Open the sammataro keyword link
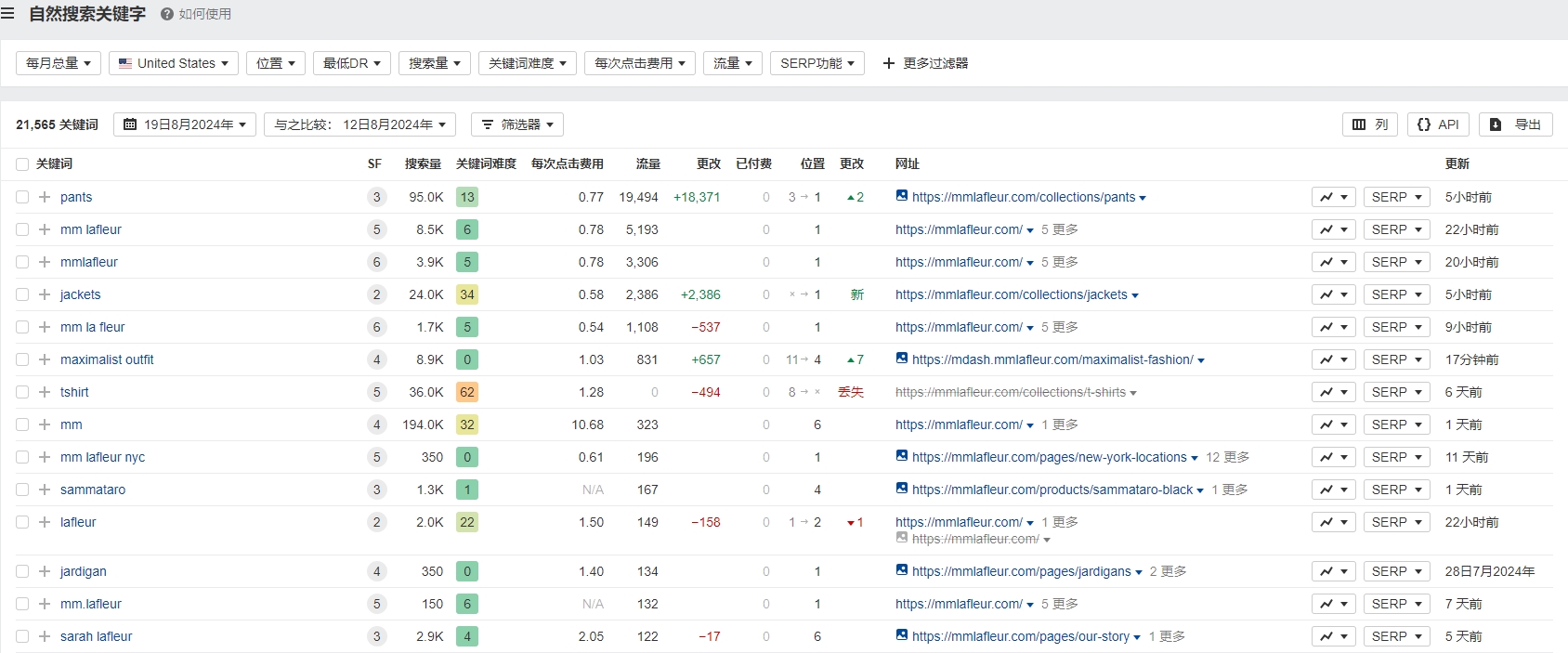 point(93,490)
